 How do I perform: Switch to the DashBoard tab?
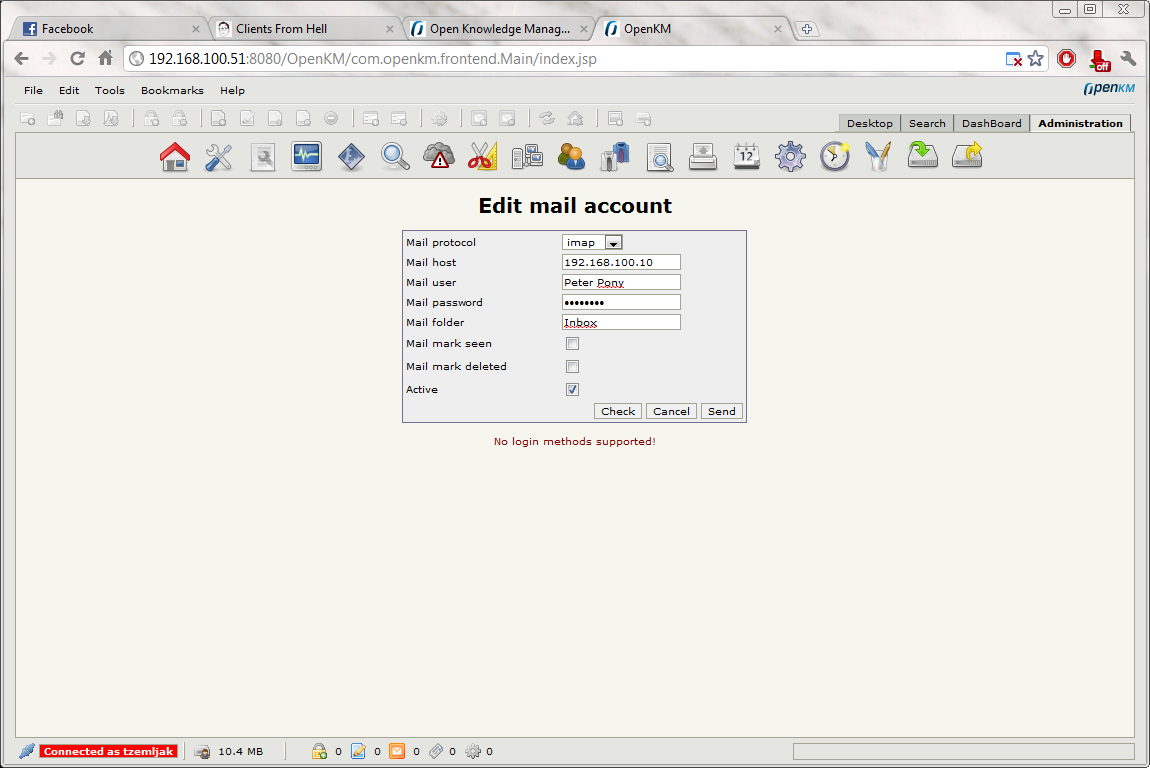[x=991, y=123]
